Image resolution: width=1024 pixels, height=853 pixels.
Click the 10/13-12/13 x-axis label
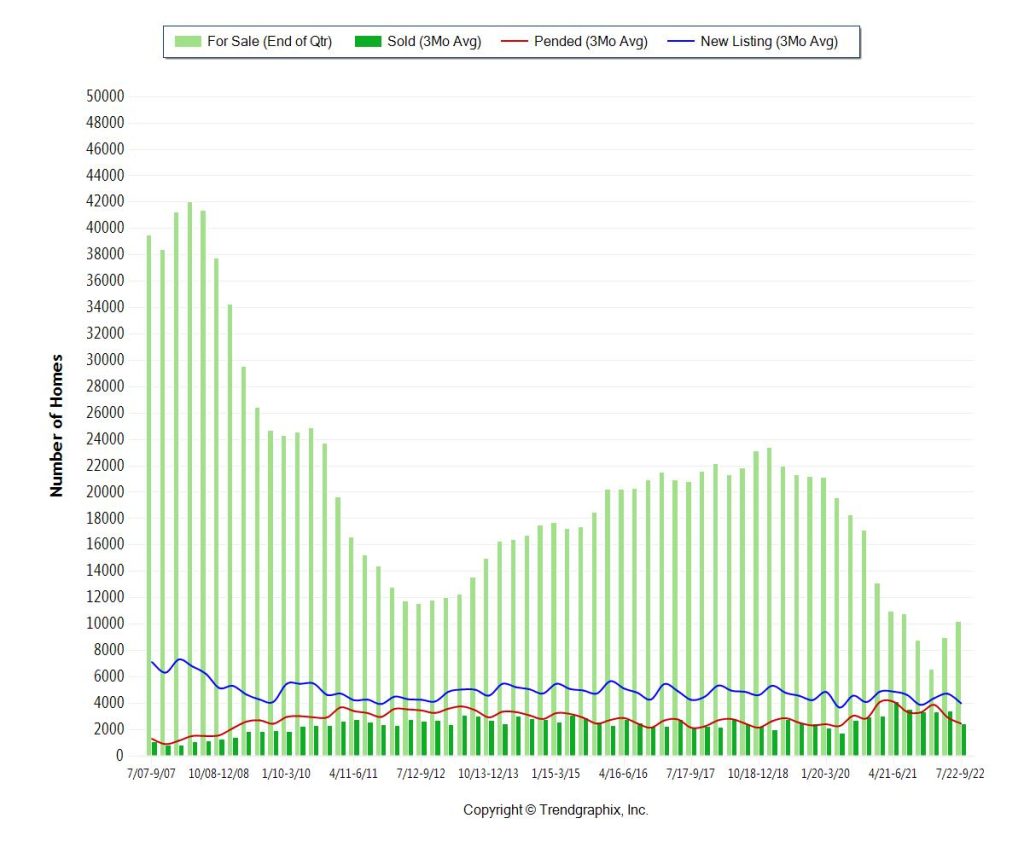click(x=488, y=774)
